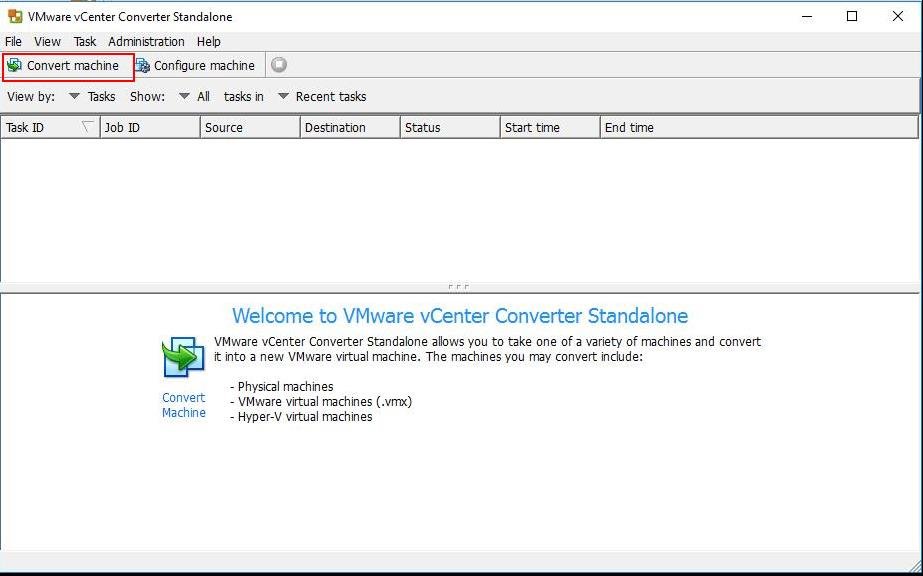This screenshot has width=923, height=576.
Task: Expand the Recent tasks dropdown
Action: coord(322,96)
